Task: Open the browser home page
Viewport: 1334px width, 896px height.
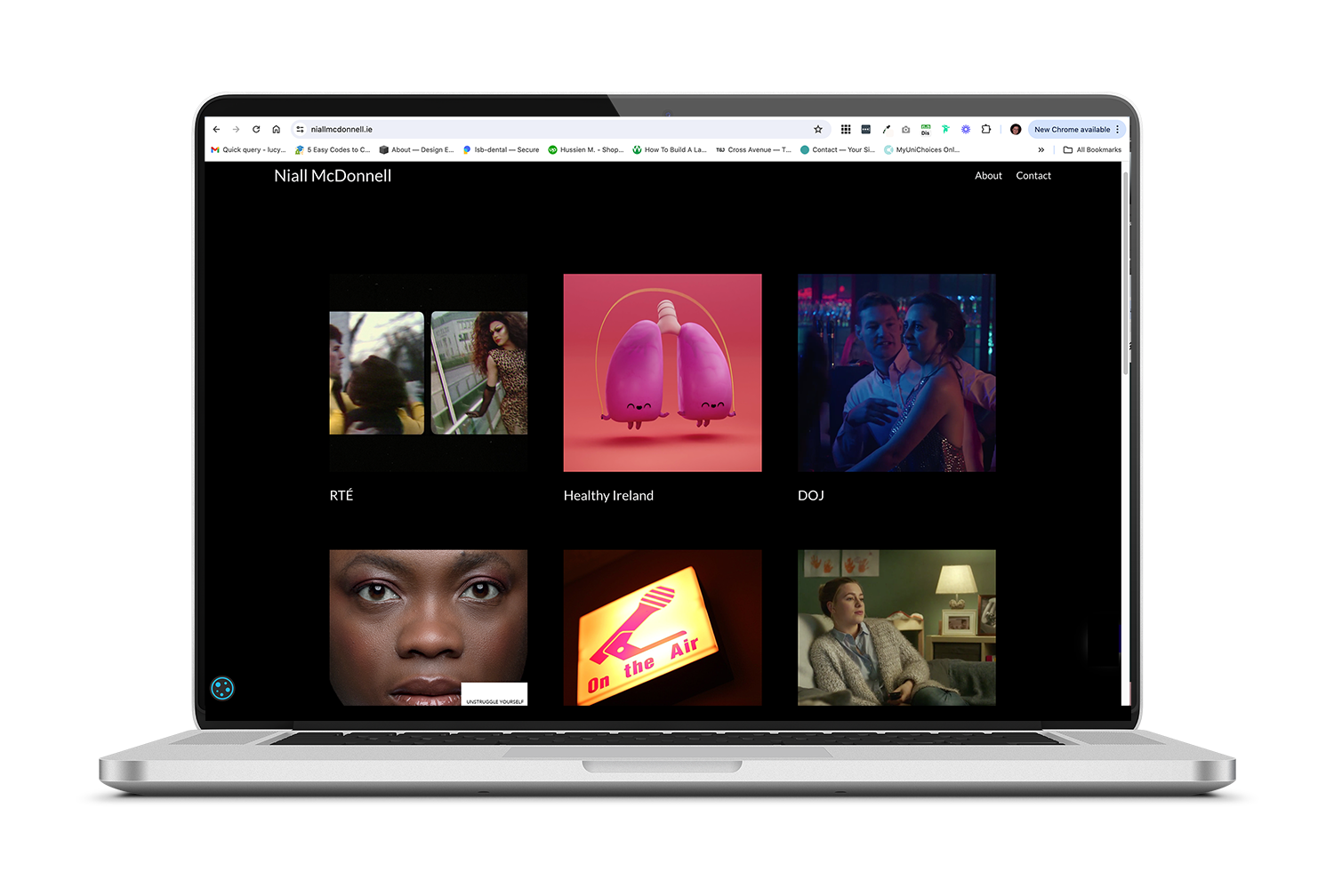Action: click(277, 129)
